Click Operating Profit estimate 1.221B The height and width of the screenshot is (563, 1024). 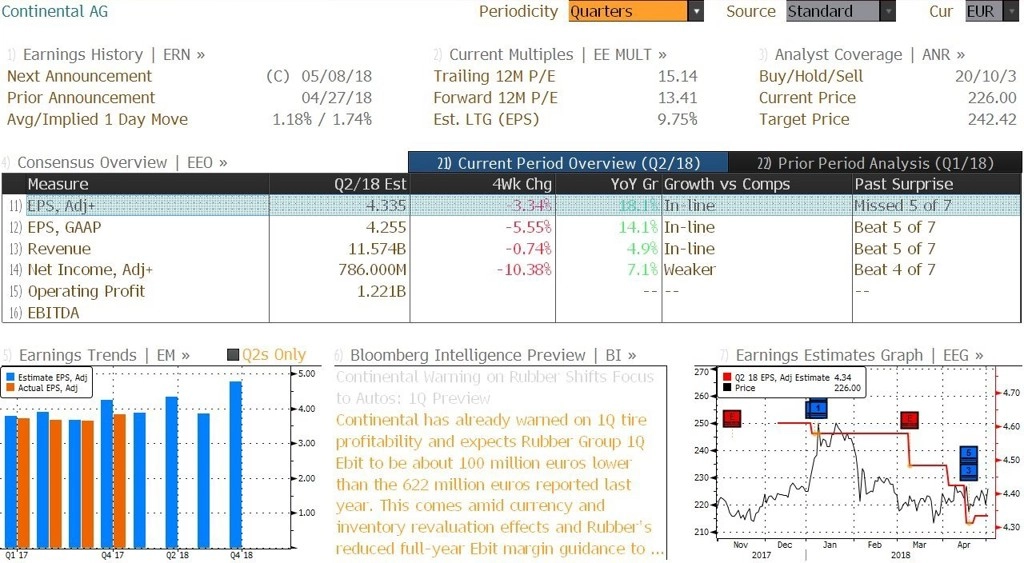(381, 291)
